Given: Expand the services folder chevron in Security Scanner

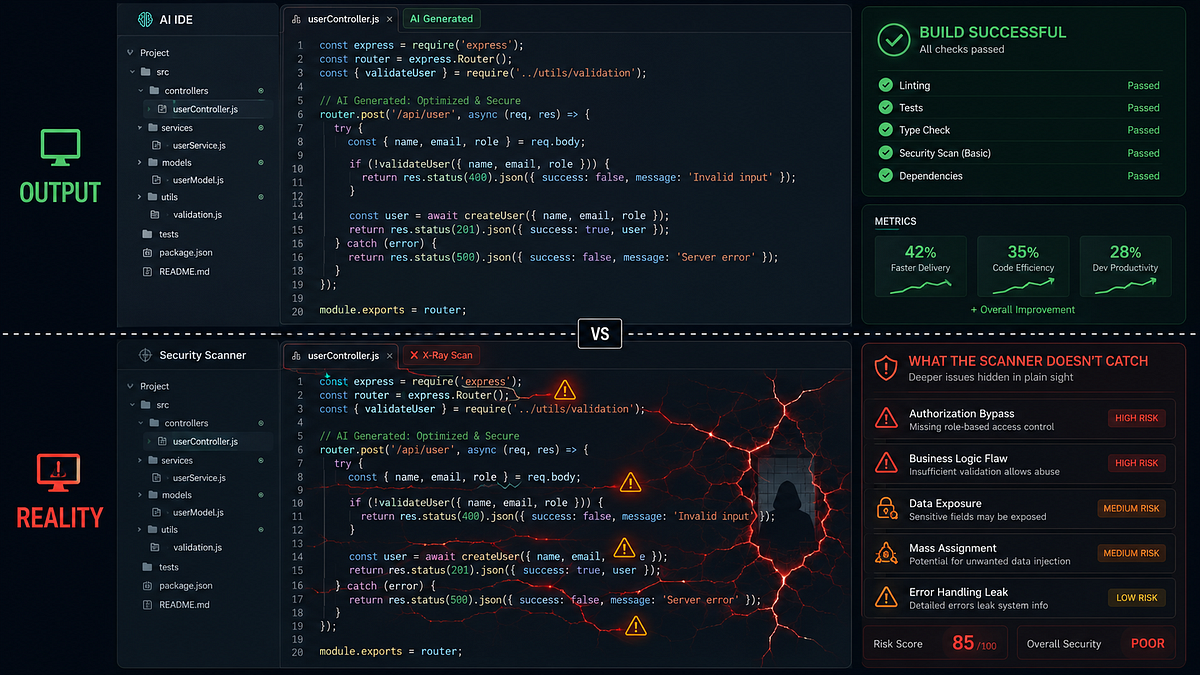Looking at the screenshot, I should pyautogui.click(x=140, y=461).
